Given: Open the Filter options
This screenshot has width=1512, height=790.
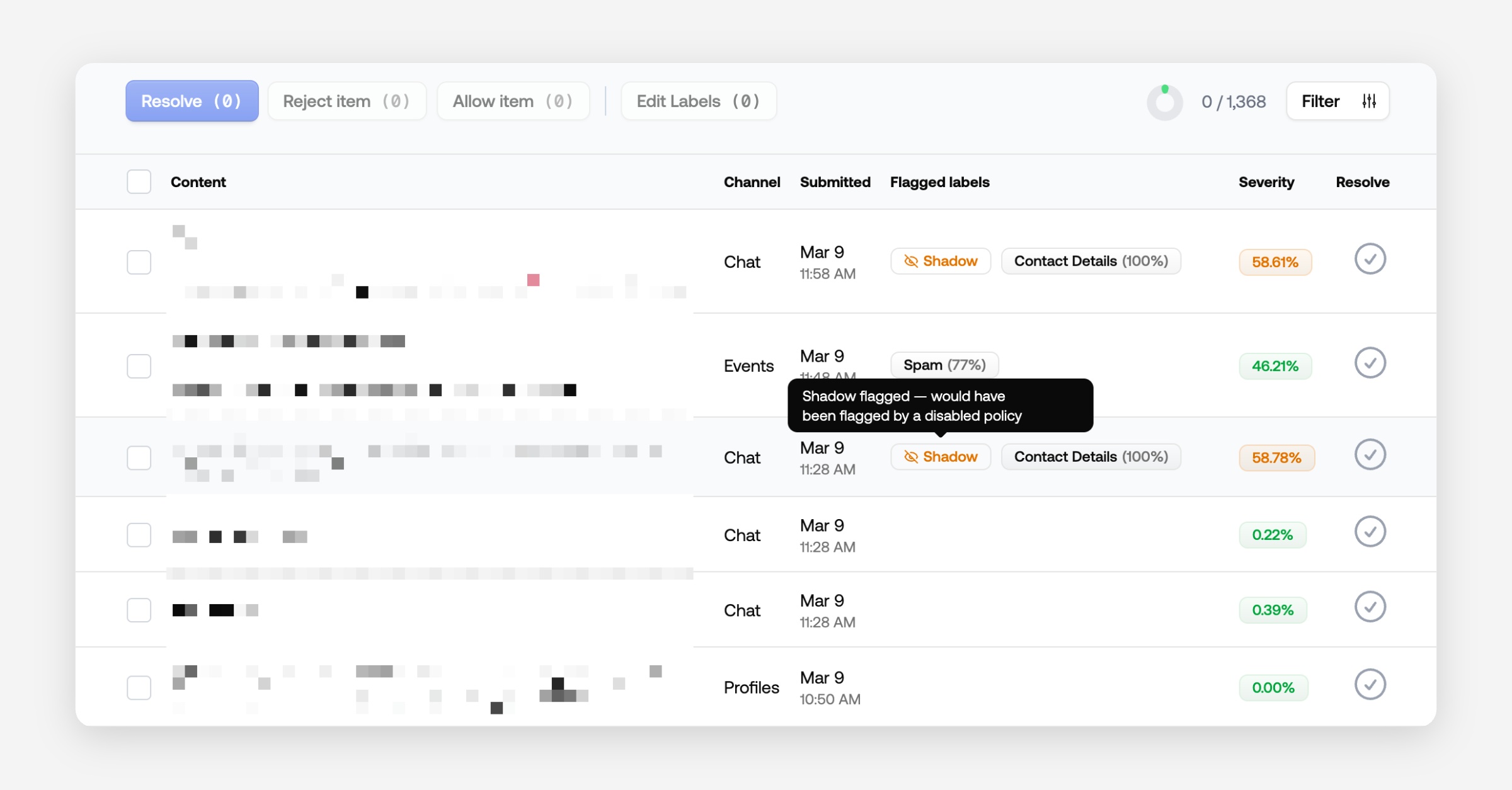Looking at the screenshot, I should 1321,101.
